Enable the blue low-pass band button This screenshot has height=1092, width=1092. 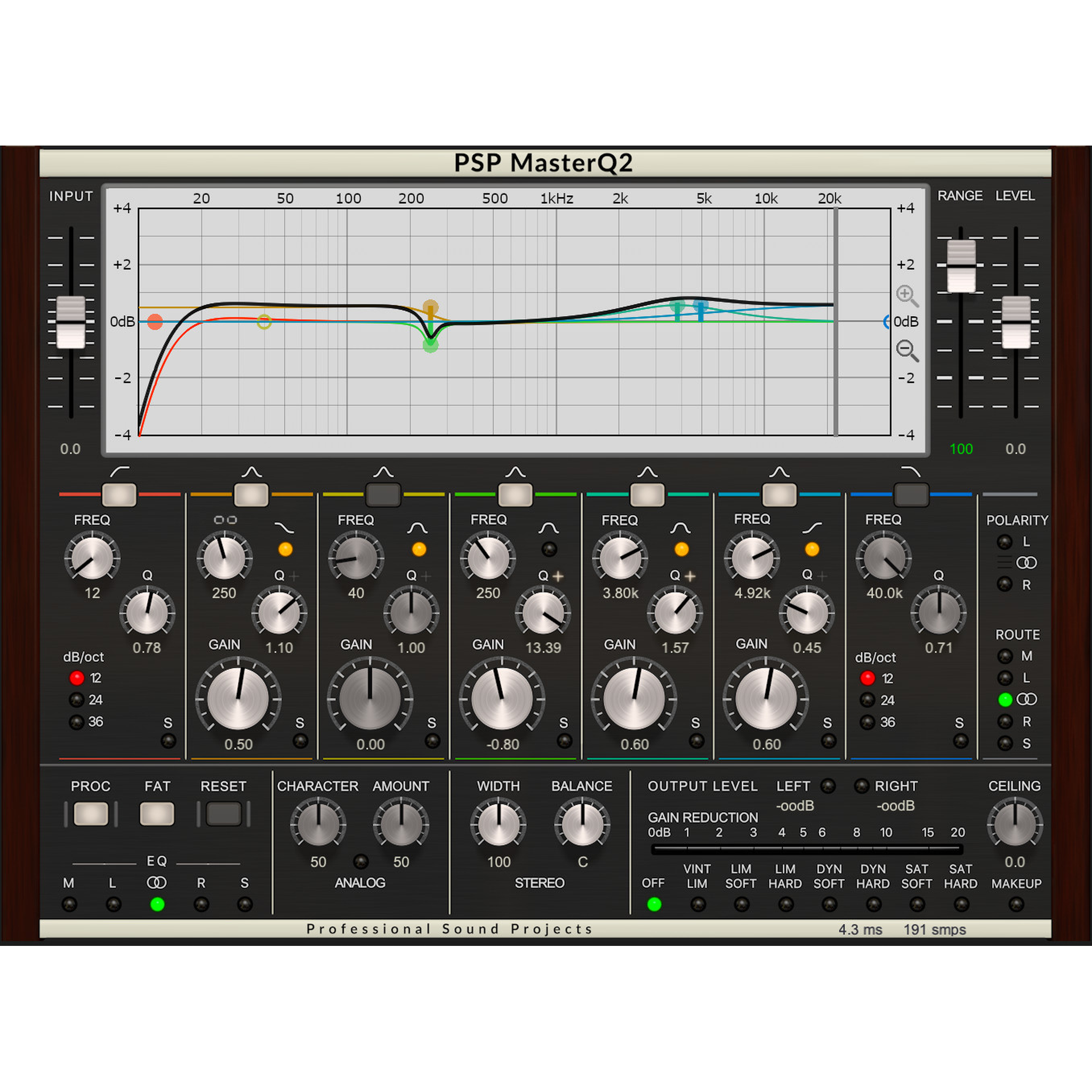pyautogui.click(x=911, y=495)
